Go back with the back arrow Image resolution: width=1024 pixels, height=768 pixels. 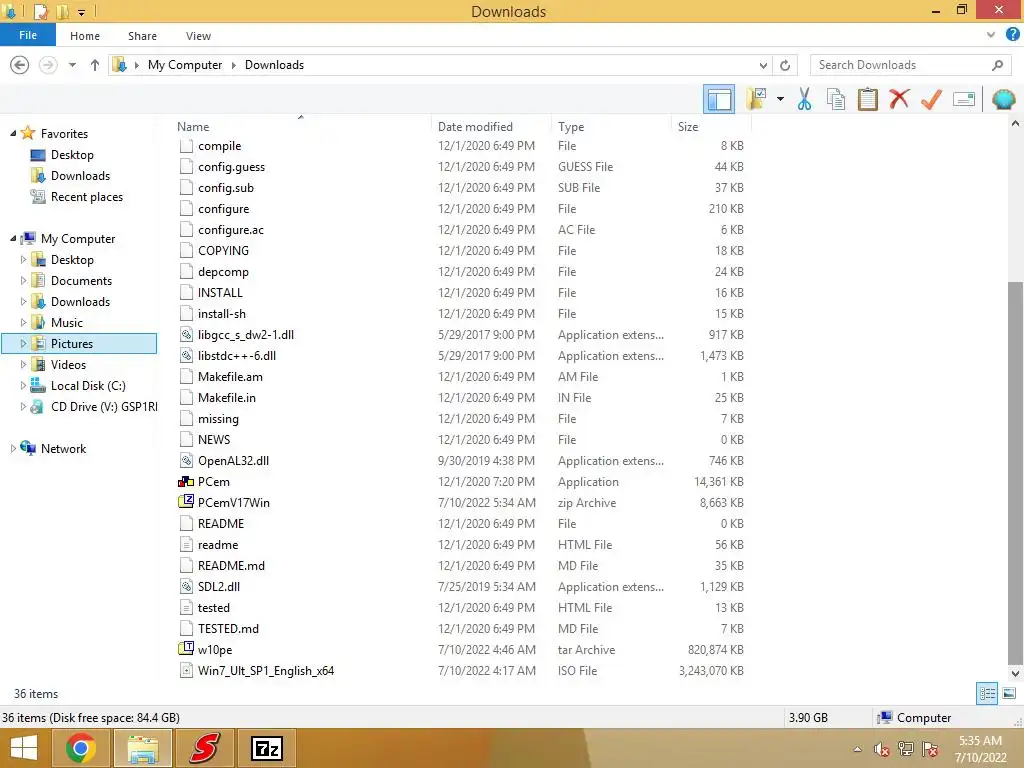[x=20, y=65]
